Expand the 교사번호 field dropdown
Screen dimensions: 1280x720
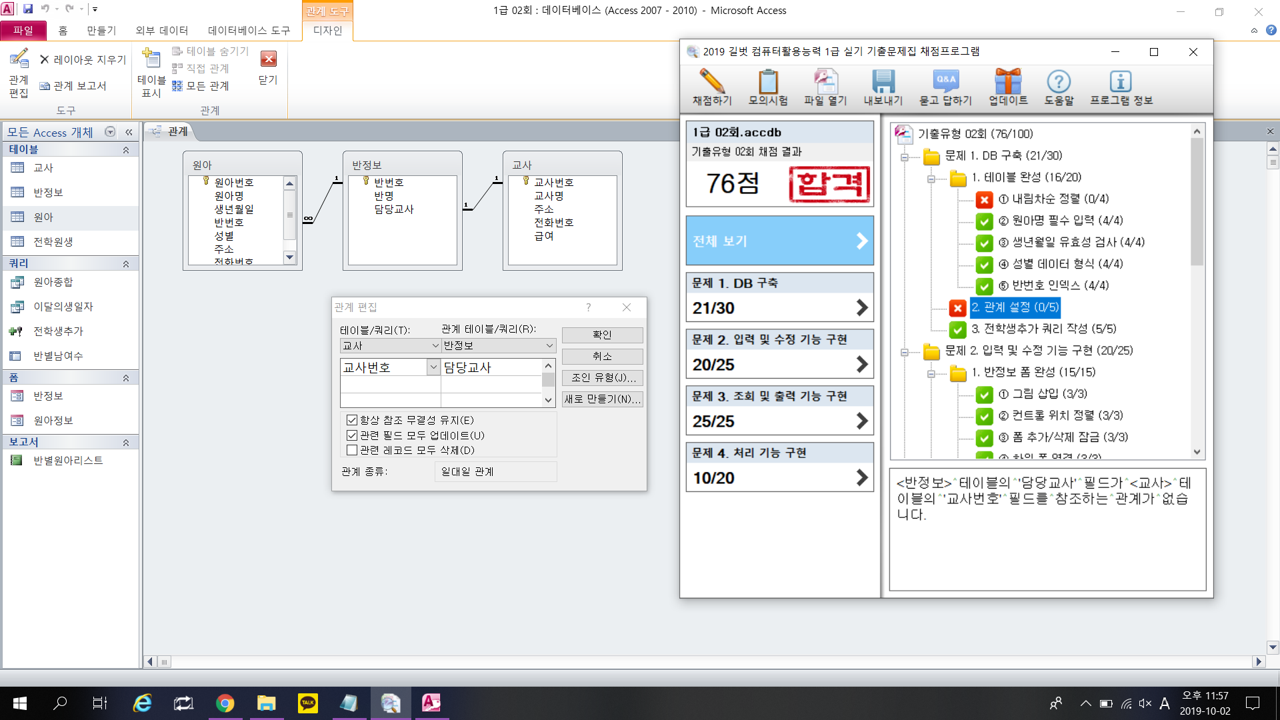(x=433, y=368)
